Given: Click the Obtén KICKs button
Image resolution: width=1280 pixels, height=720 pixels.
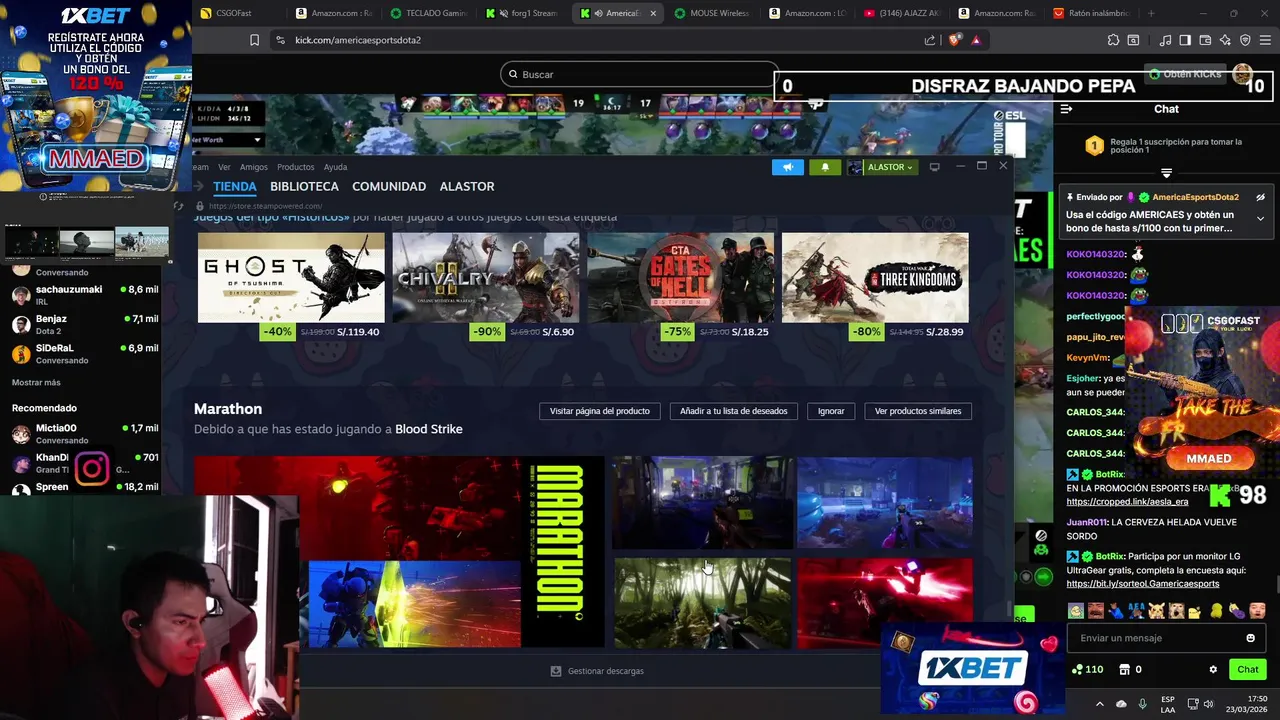Looking at the screenshot, I should 1185,74.
